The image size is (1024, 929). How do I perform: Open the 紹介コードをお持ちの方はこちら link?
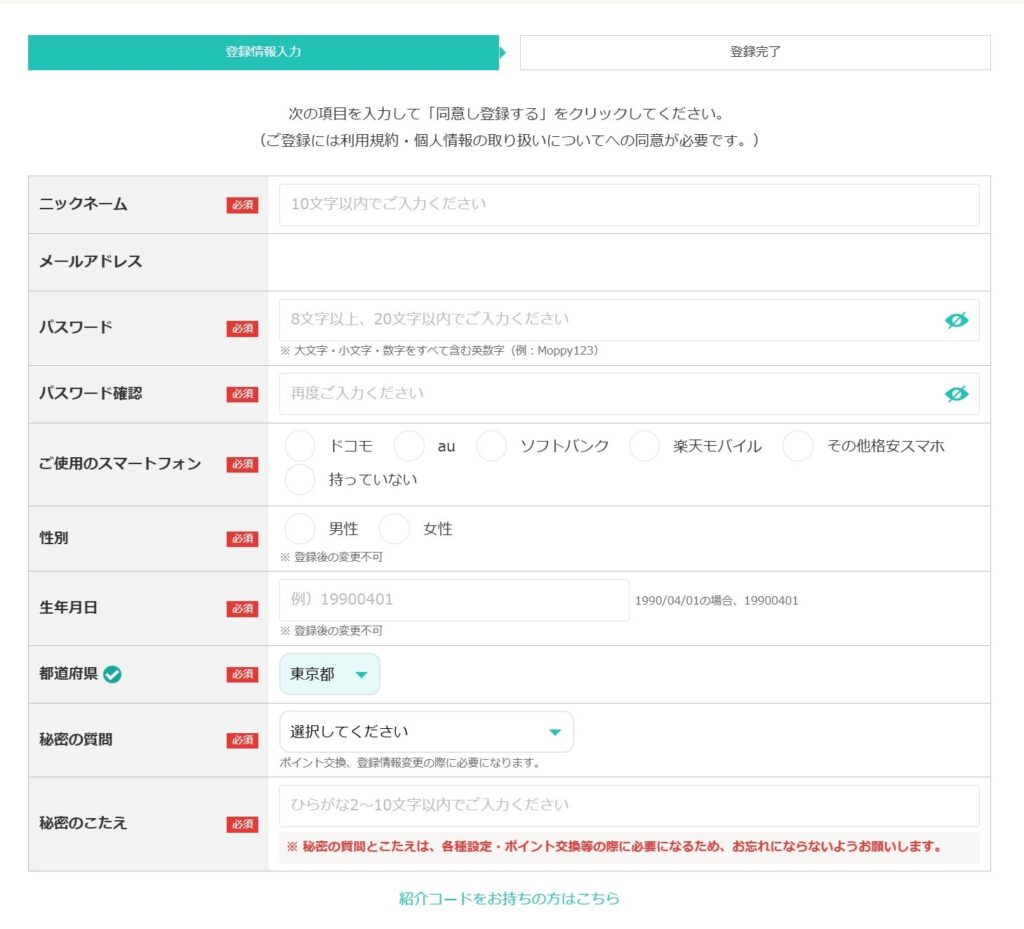[x=509, y=898]
